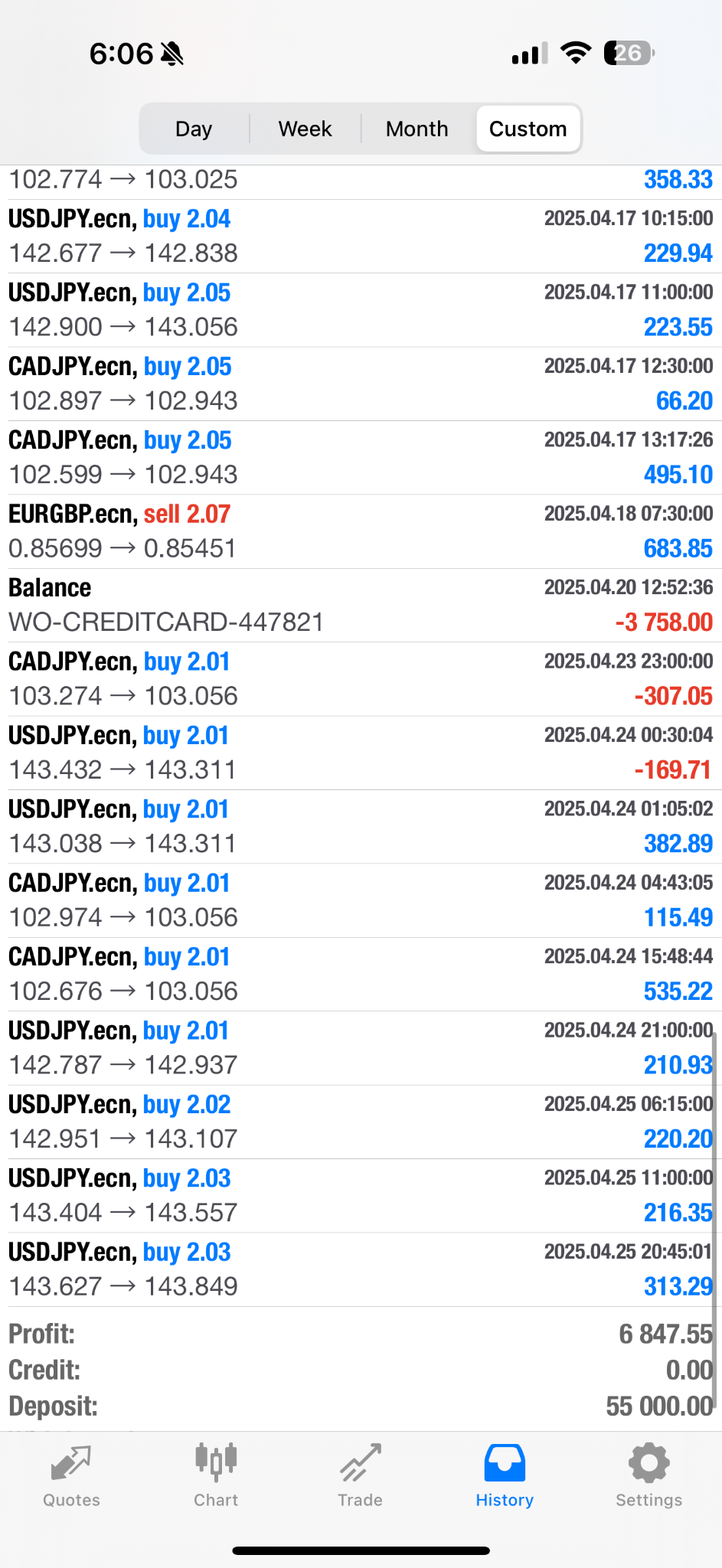This screenshot has height=1568, width=722.
Task: Switch period filter to Day
Action: coord(194,129)
